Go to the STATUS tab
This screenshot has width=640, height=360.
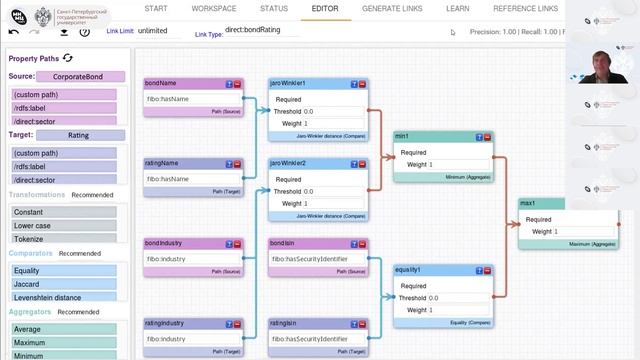274,9
